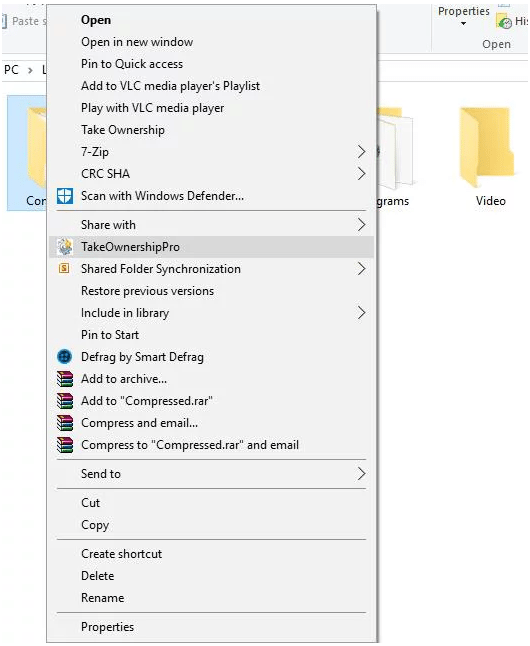Choose Scan with Windows Defender

point(211,196)
